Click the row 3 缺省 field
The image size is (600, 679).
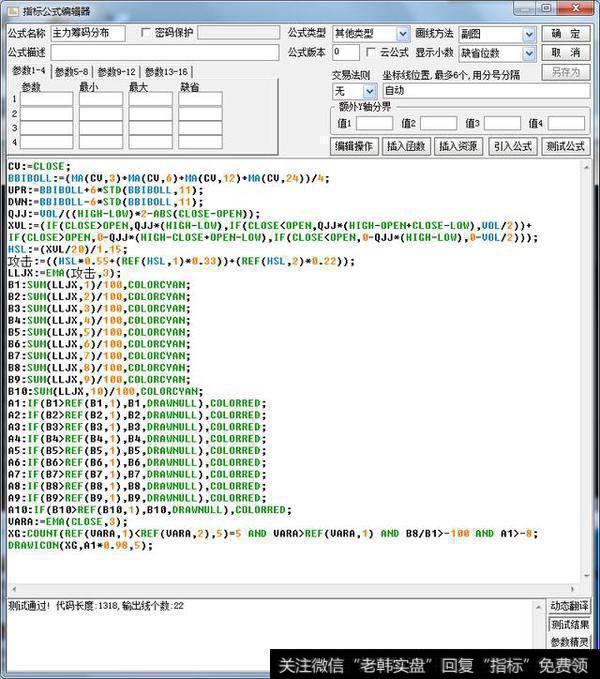[200, 128]
